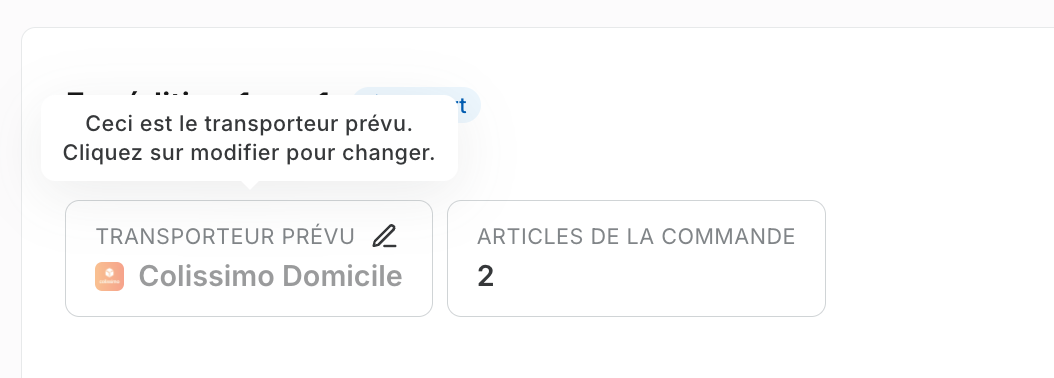Click the word 'Ceci' starting the tooltip

(x=104, y=124)
